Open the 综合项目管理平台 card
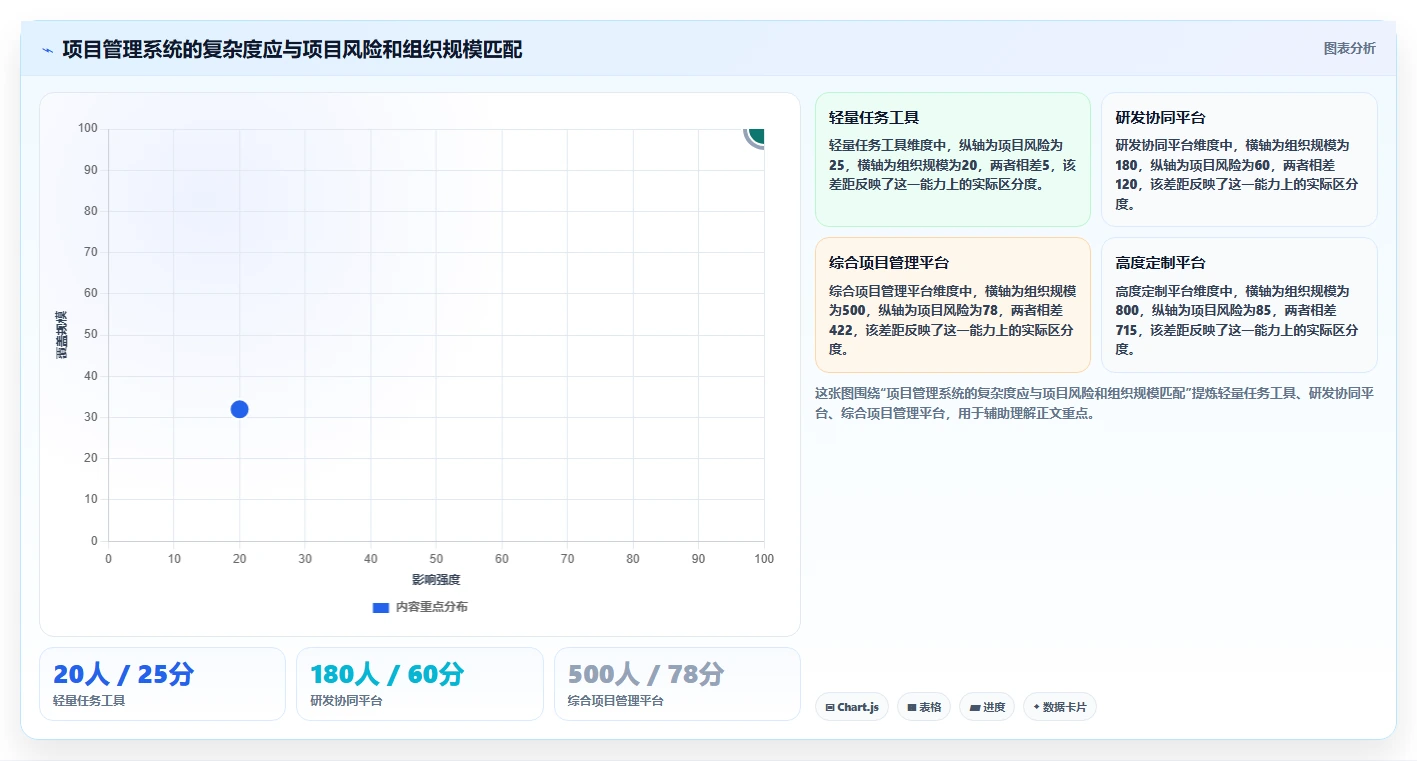 pos(953,305)
